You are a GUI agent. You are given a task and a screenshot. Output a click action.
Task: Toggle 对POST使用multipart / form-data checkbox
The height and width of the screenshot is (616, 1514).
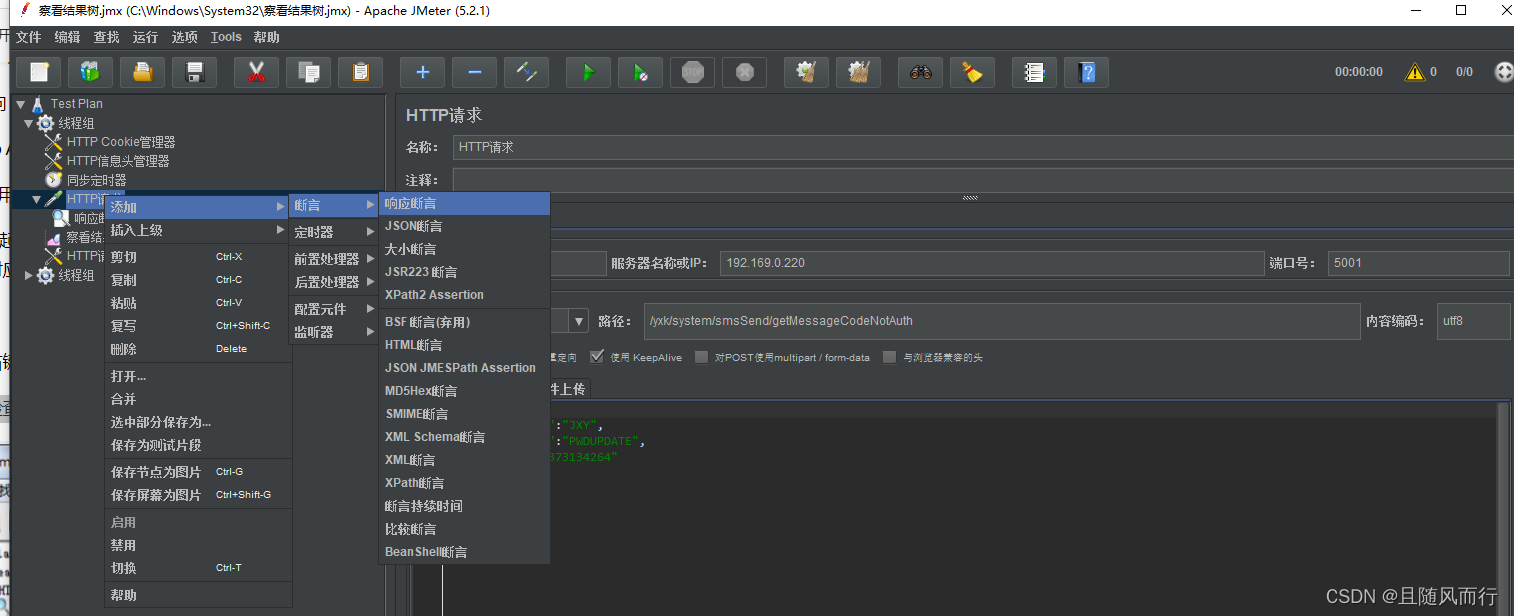point(702,357)
